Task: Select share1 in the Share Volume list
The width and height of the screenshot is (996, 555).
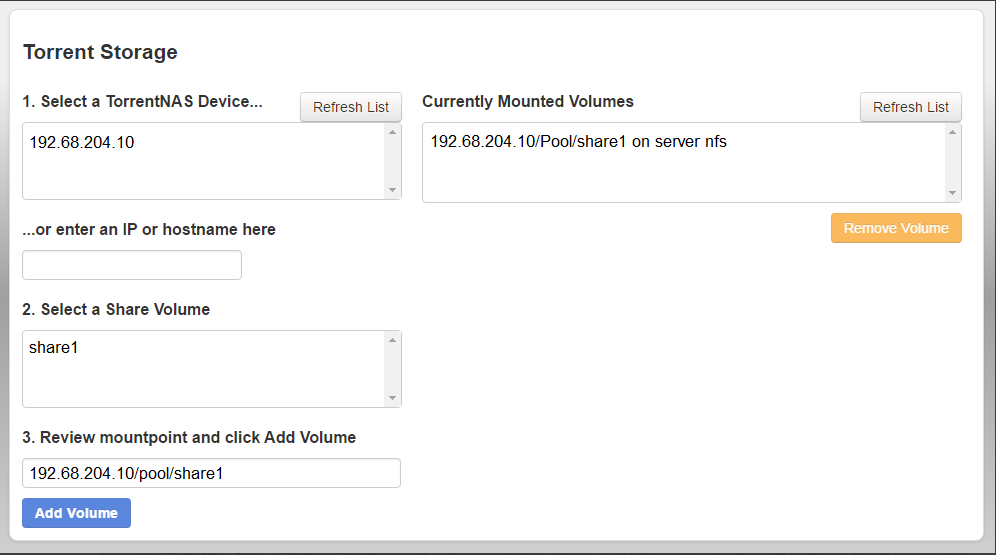Action: [x=54, y=350]
